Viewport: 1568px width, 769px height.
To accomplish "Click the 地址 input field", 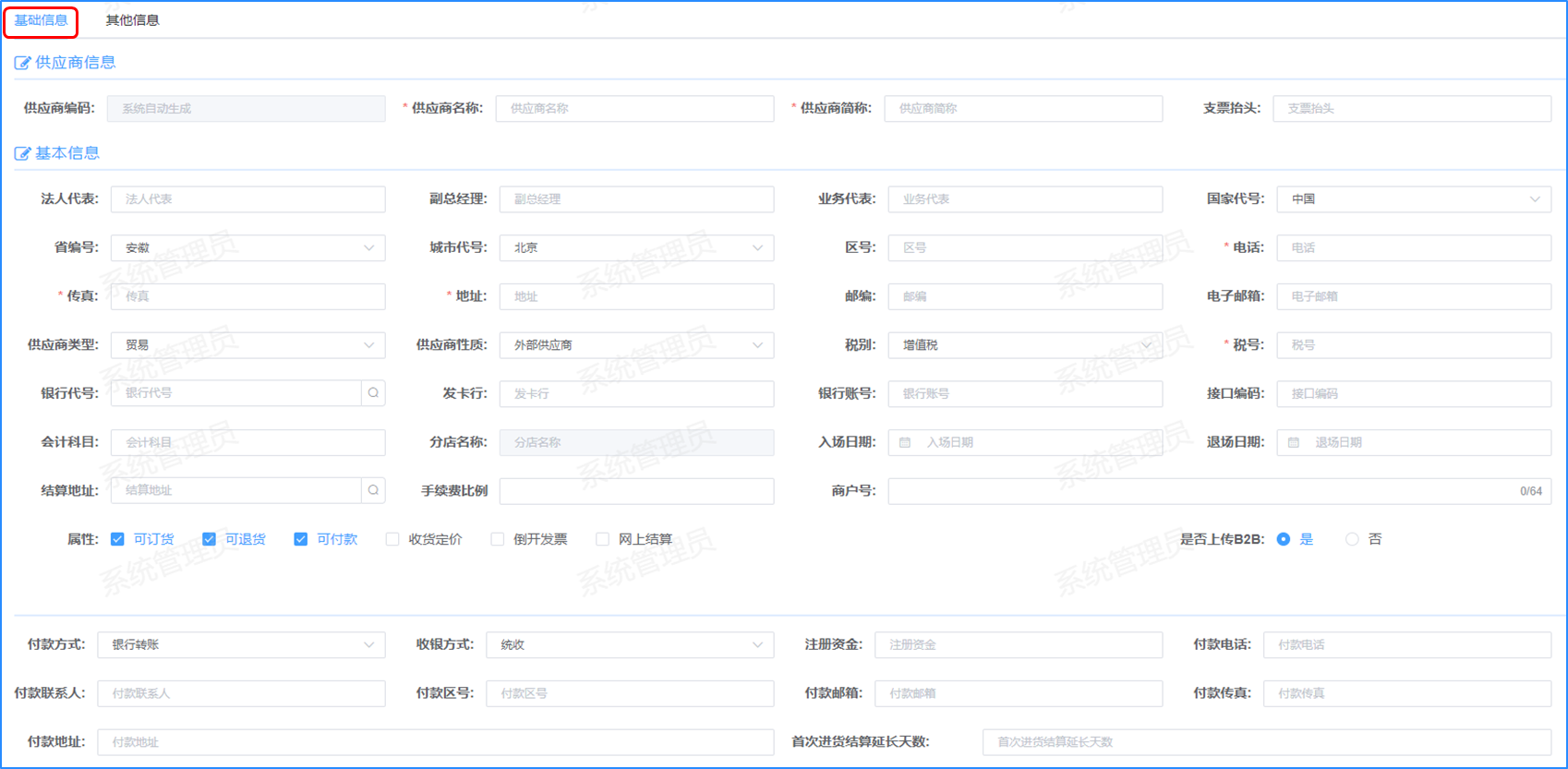I will tap(636, 296).
